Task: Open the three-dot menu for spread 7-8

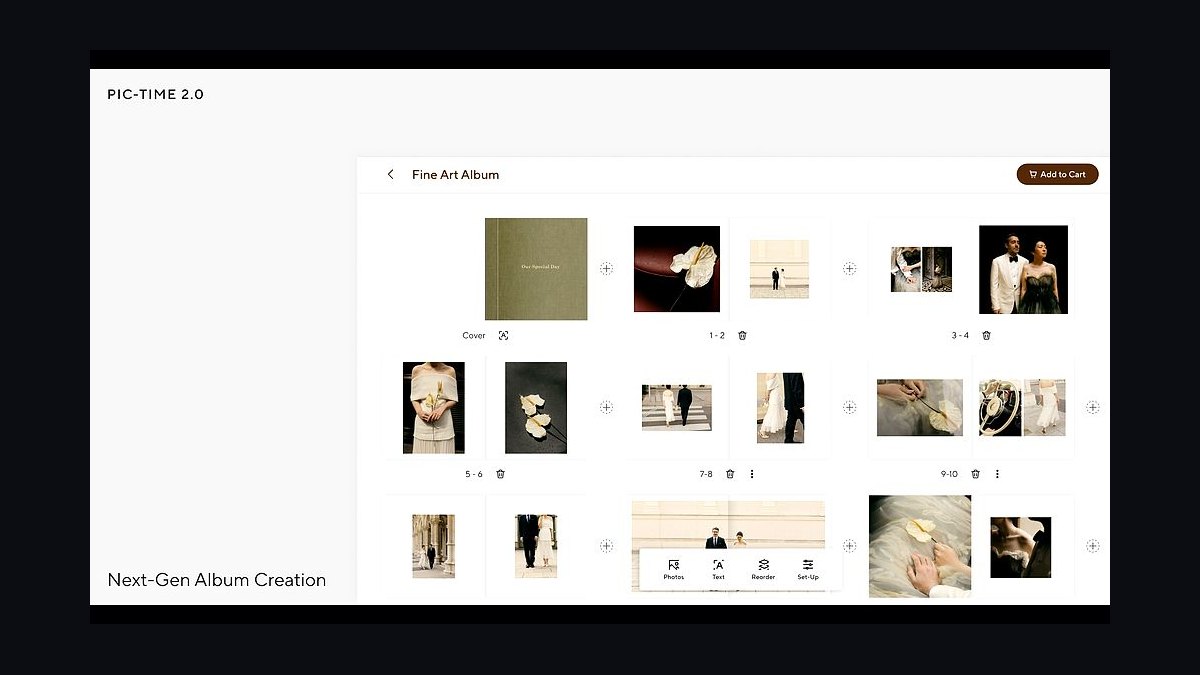Action: point(752,474)
